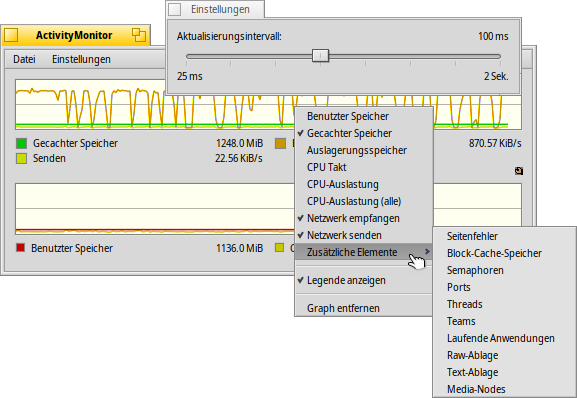Image resolution: width=577 pixels, height=398 pixels.
Task: Click the 1248.0 MiB value
Action: 240,143
